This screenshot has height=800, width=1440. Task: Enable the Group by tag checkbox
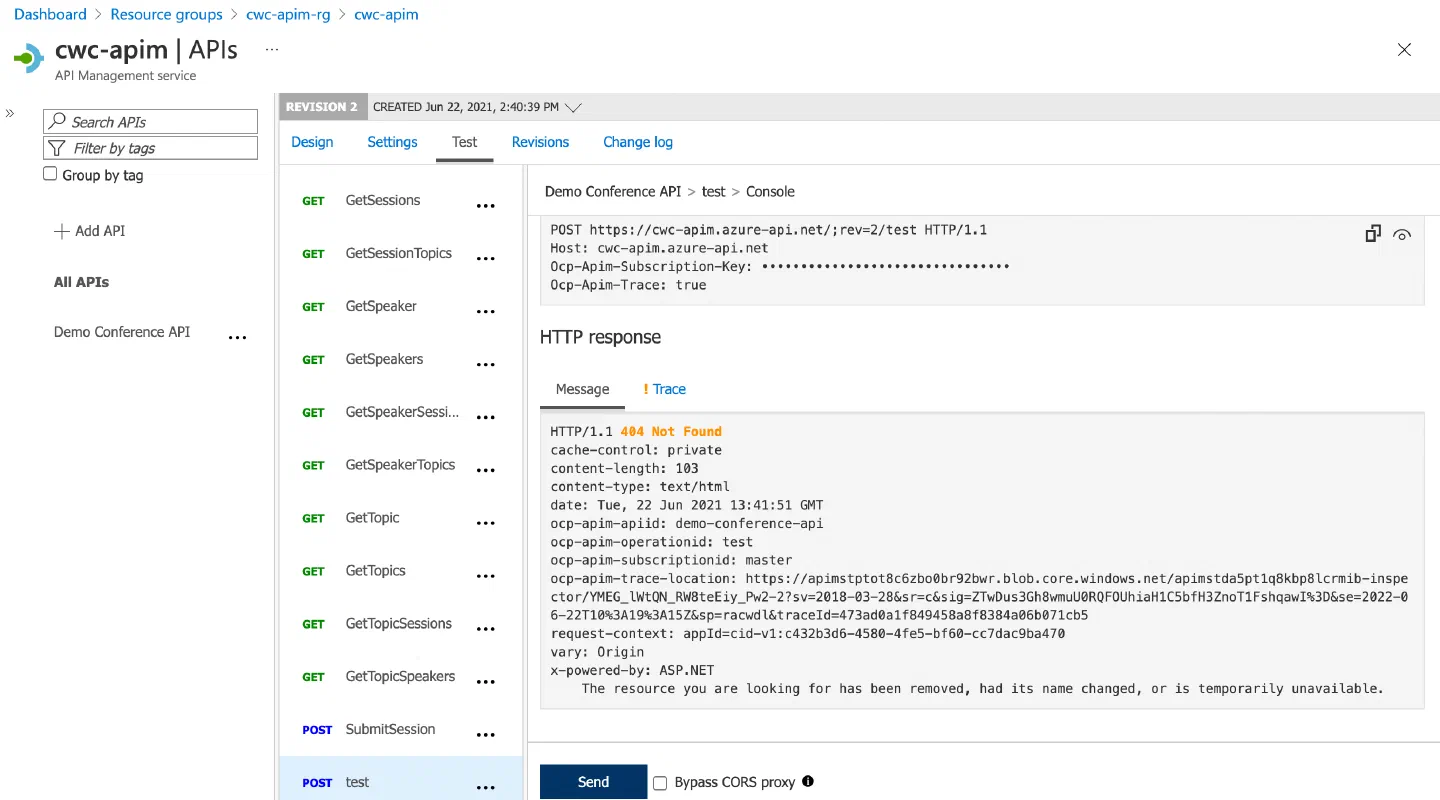point(50,174)
